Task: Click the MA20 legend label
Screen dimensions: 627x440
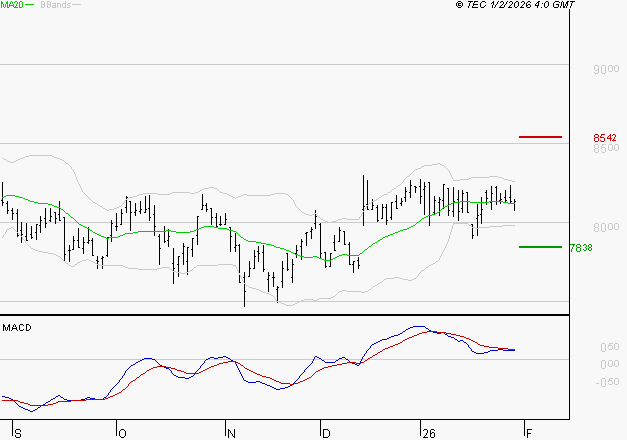Action: [x=12, y=6]
